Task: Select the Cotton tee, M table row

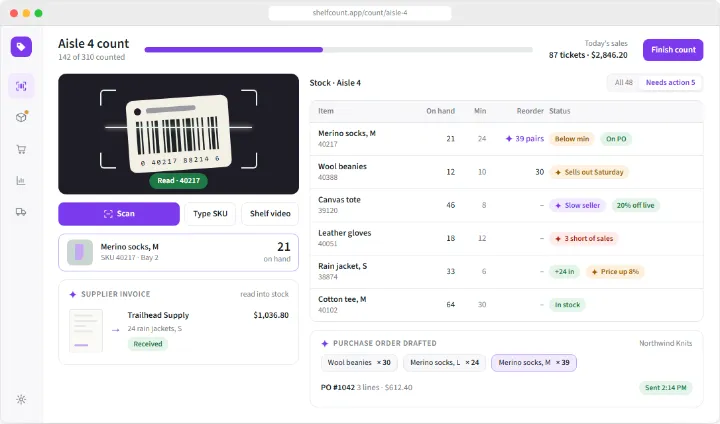Action: [506, 305]
